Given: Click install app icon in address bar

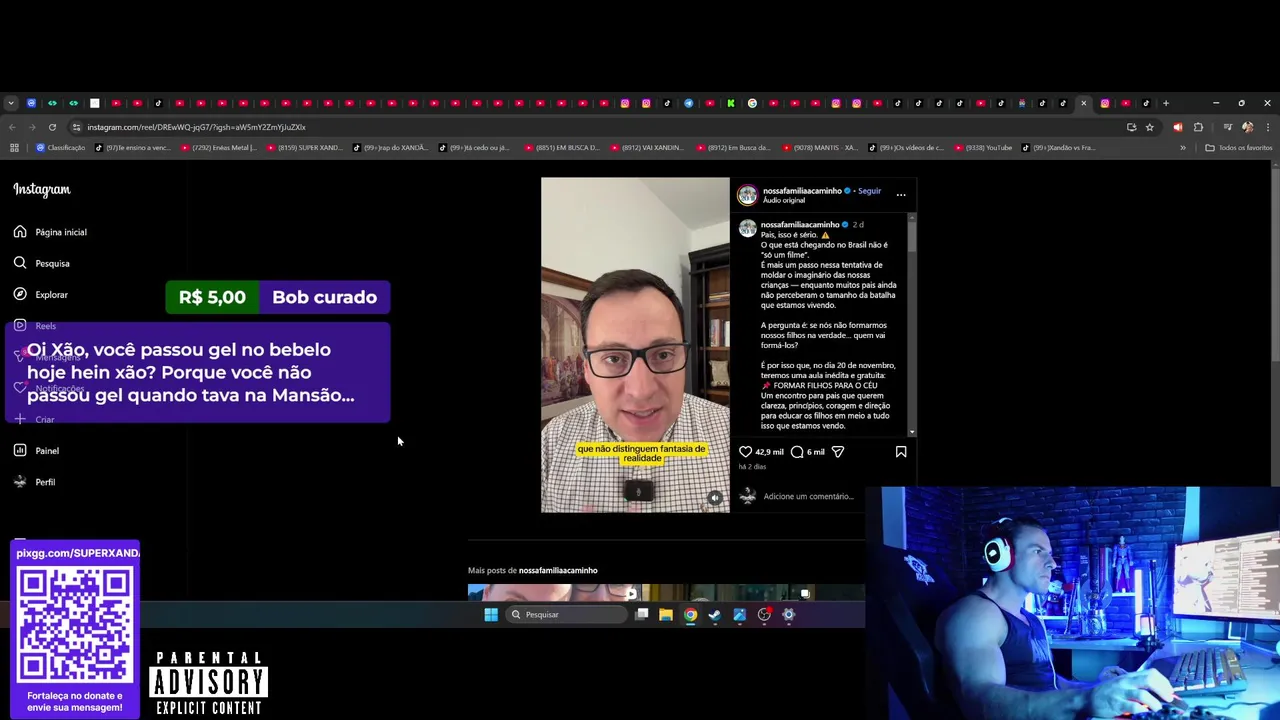Looking at the screenshot, I should (x=1131, y=127).
